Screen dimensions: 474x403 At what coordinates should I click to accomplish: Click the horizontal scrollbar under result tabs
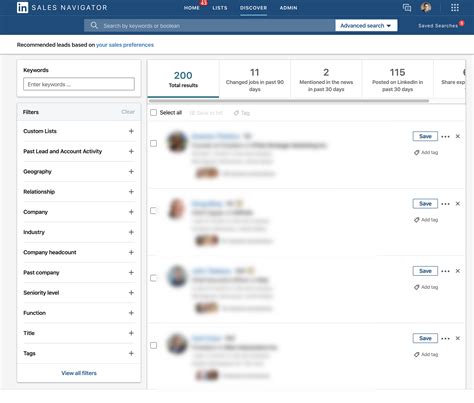tap(289, 101)
